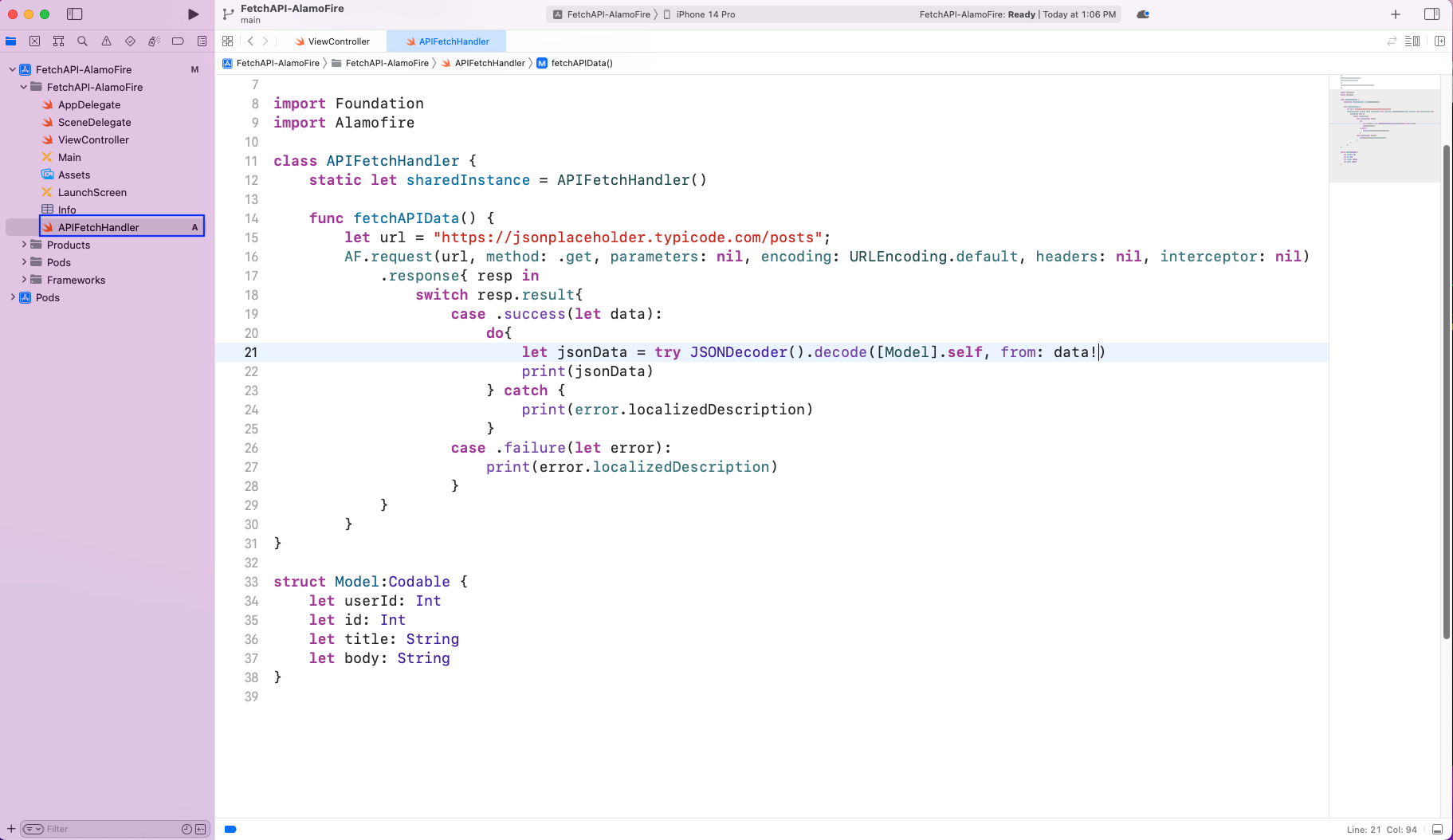Add an editor on the right

(x=1439, y=41)
